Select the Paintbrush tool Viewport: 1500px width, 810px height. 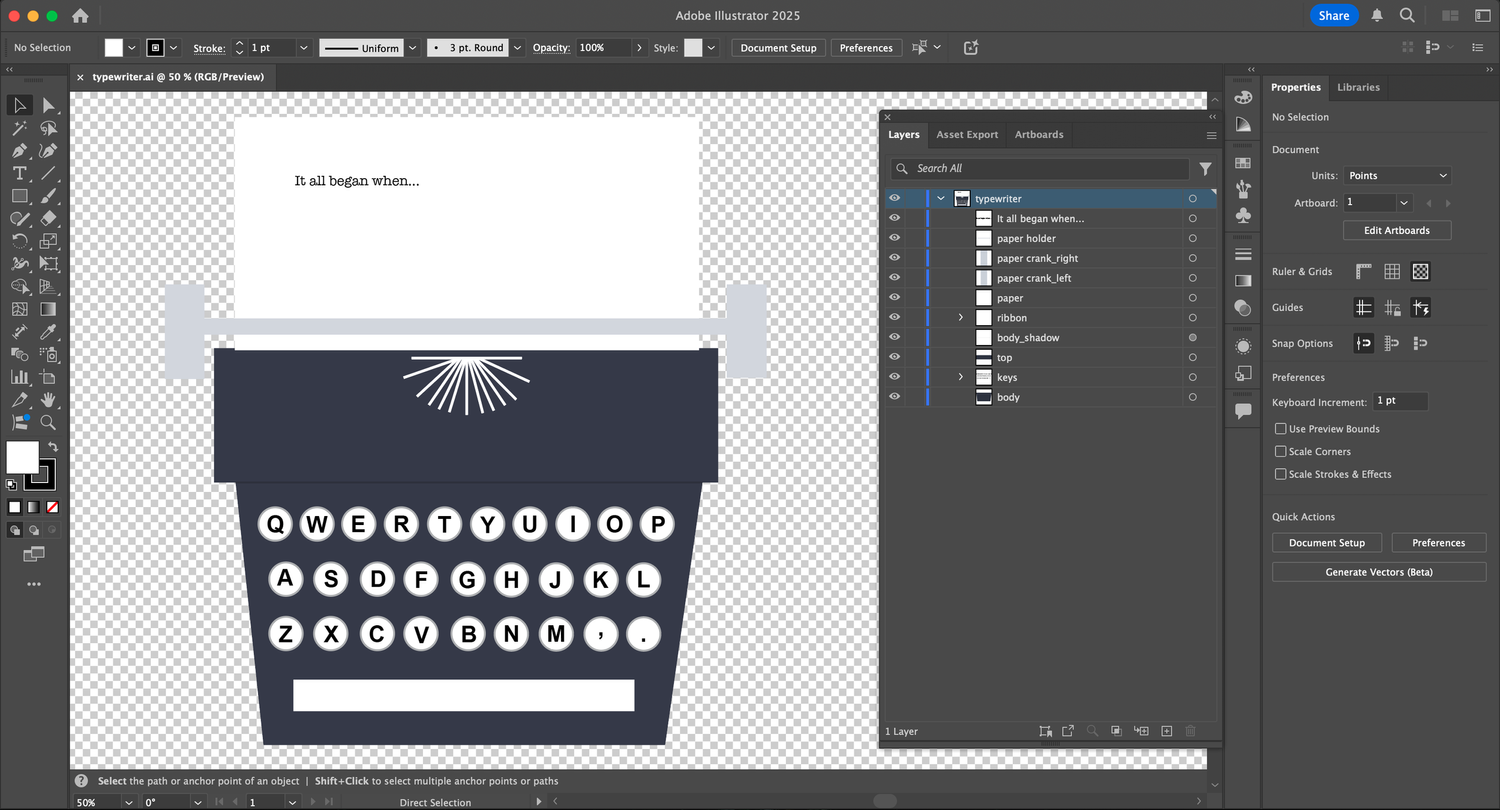coord(48,196)
